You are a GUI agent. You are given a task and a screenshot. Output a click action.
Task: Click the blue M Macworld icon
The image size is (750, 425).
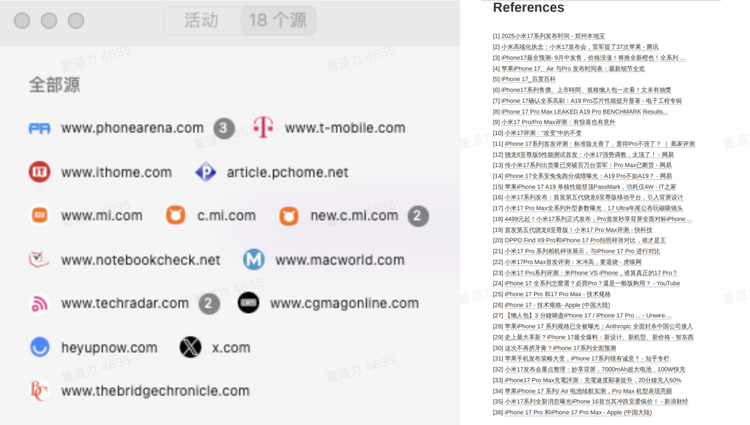tap(254, 260)
